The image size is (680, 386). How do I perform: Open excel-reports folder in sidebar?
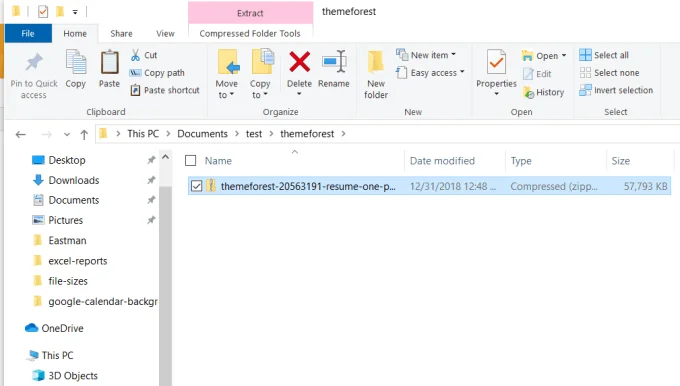[70, 261]
